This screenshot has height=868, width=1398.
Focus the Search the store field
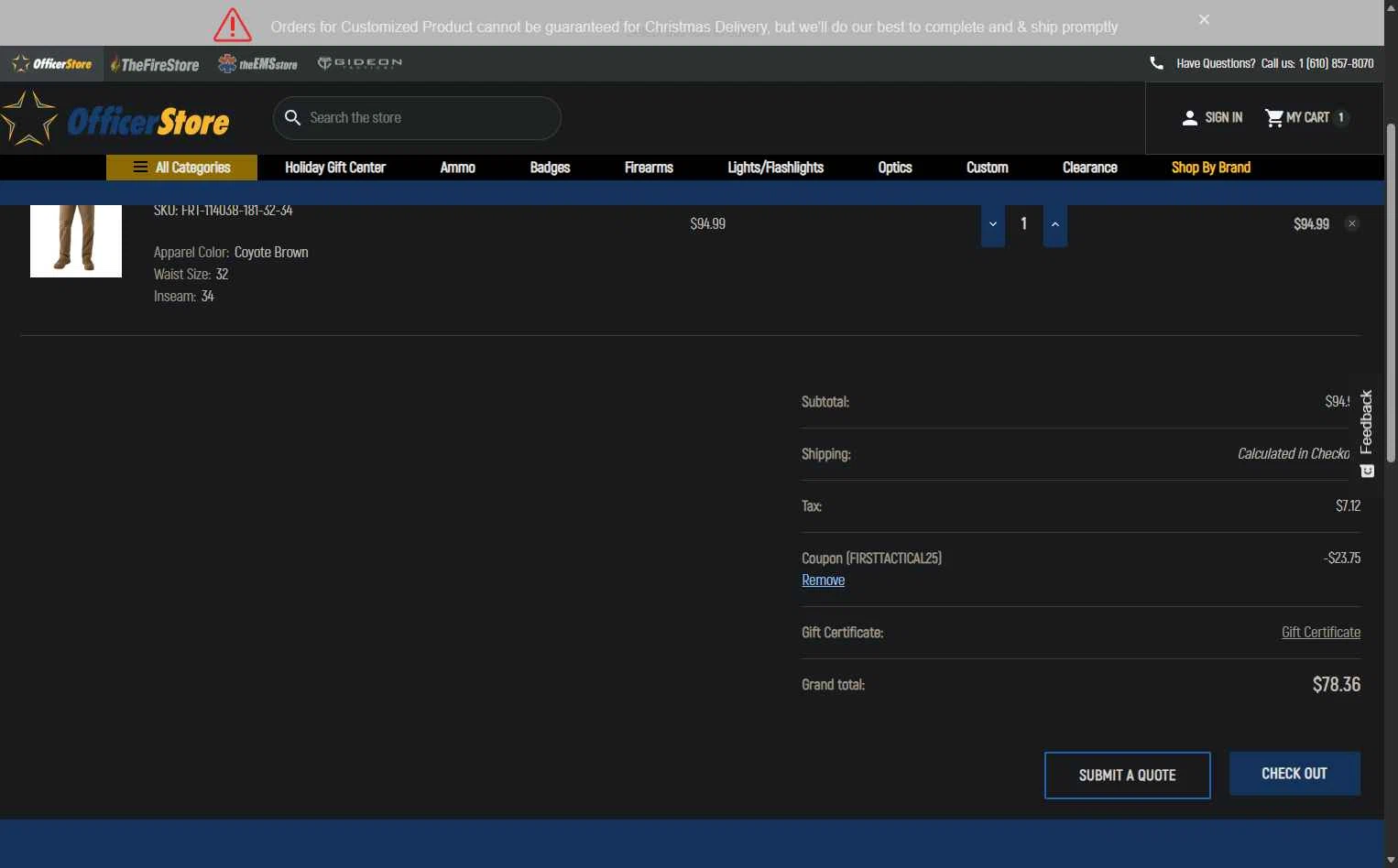[x=417, y=118]
